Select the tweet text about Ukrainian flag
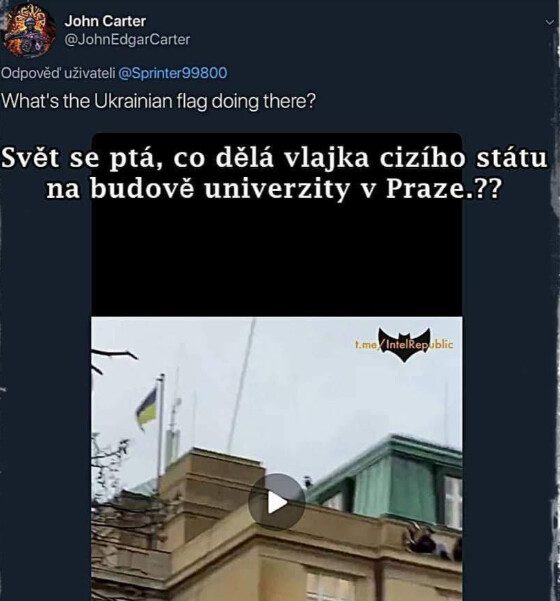Screen dimensions: 560x601 (x=158, y=101)
